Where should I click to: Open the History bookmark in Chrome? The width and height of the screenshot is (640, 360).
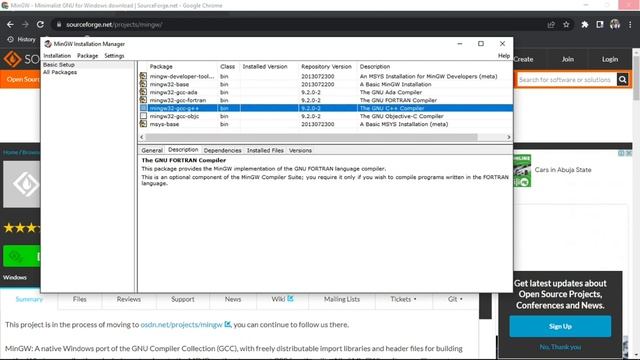click(22, 39)
